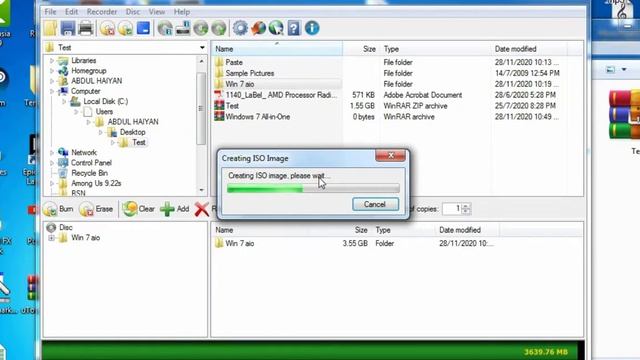Viewport: 640px width, 360px height.
Task: Select Control Panel in folder tree
Action: tap(91, 163)
